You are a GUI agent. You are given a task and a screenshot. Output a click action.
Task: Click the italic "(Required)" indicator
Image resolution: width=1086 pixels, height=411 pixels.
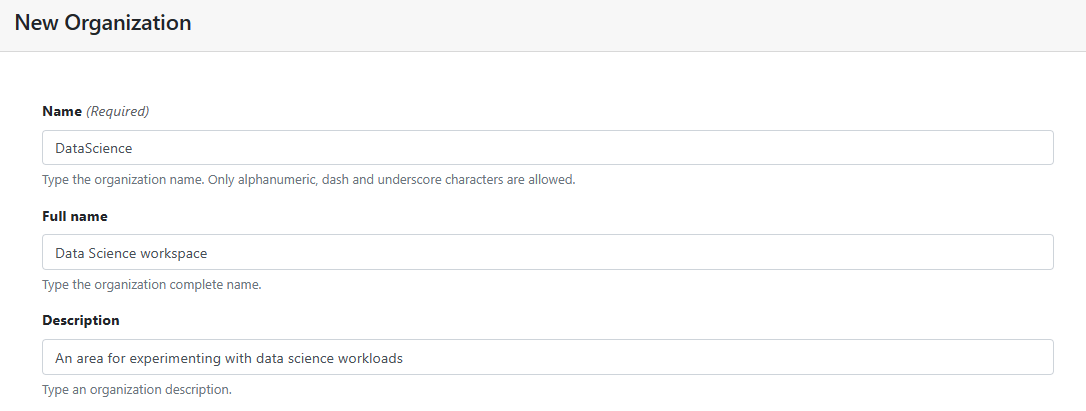(118, 111)
